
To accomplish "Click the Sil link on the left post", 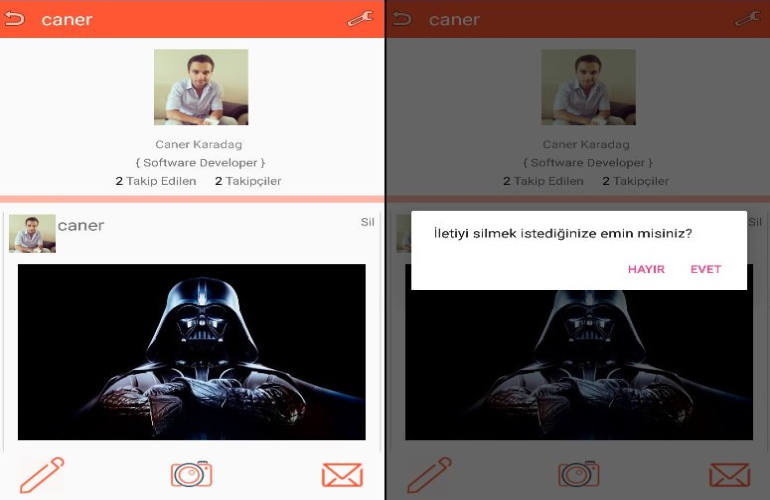I will pos(367,222).
